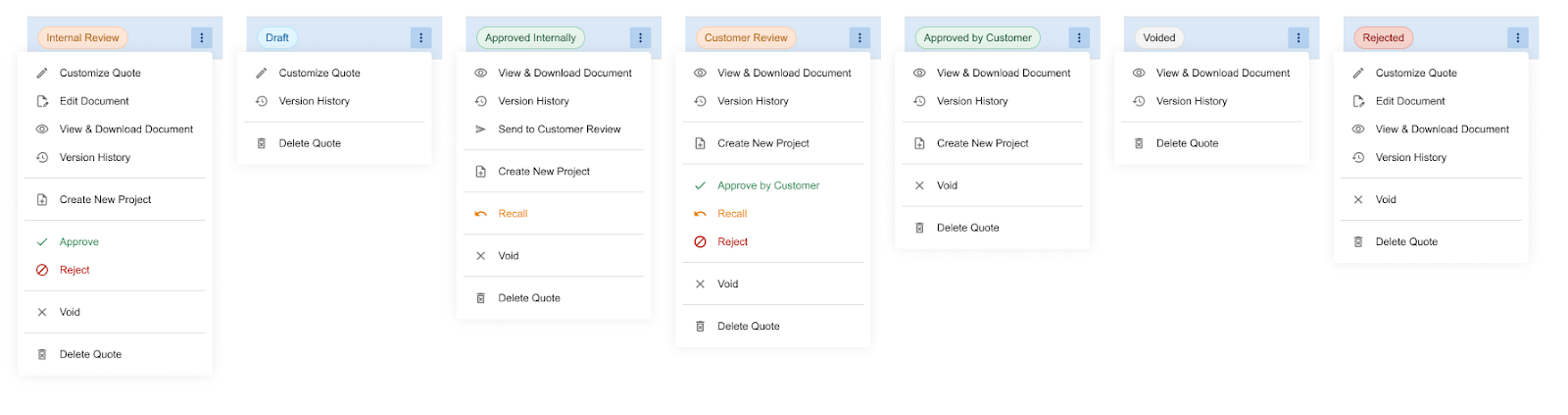1568x415 pixels.
Task: Open kebab menu next to Voided status
Action: [x=1298, y=38]
